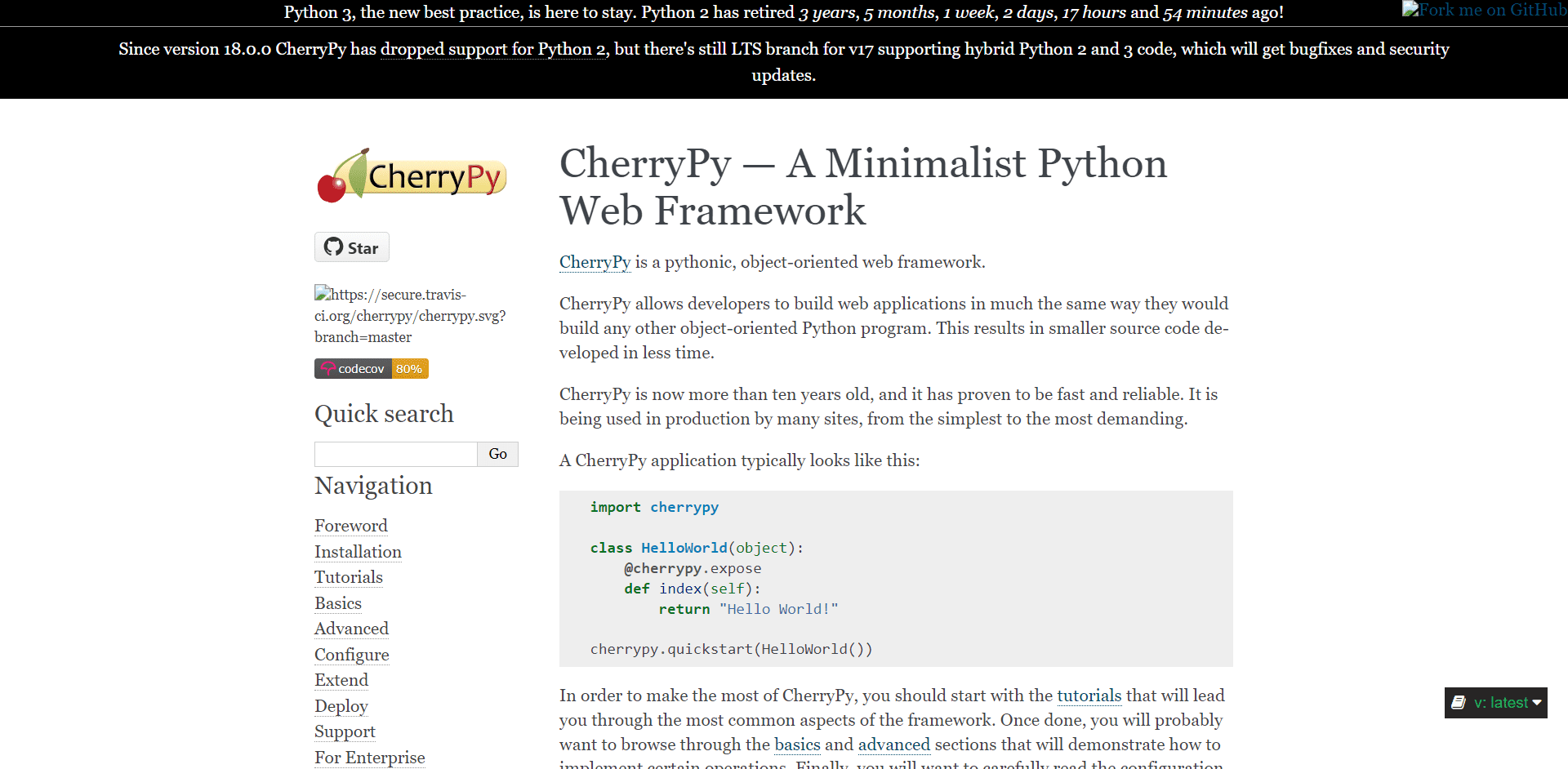Viewport: 1568px width, 769px height.
Task: Click the CherryPy cherry logo image
Action: [412, 175]
